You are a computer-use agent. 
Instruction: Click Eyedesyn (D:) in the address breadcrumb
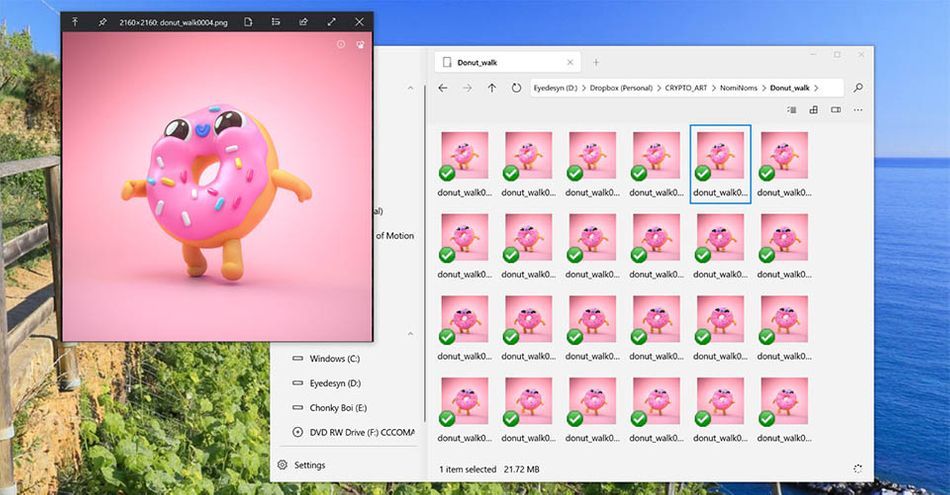[555, 88]
